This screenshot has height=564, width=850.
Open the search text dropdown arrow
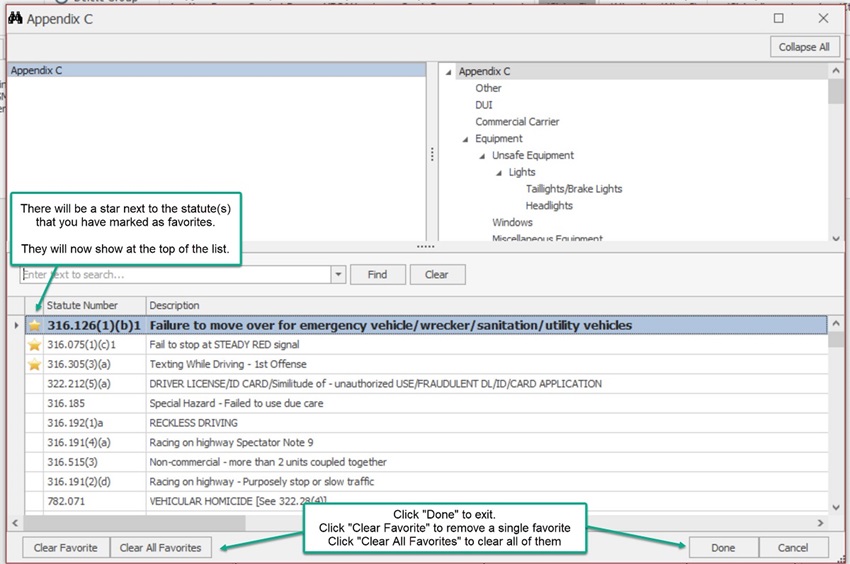click(338, 275)
